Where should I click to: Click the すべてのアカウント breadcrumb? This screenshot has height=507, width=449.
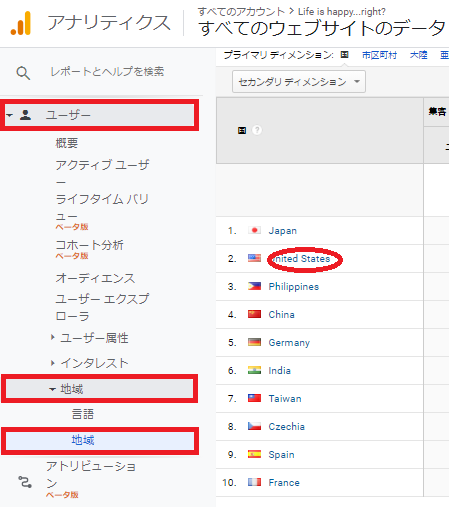[241, 12]
